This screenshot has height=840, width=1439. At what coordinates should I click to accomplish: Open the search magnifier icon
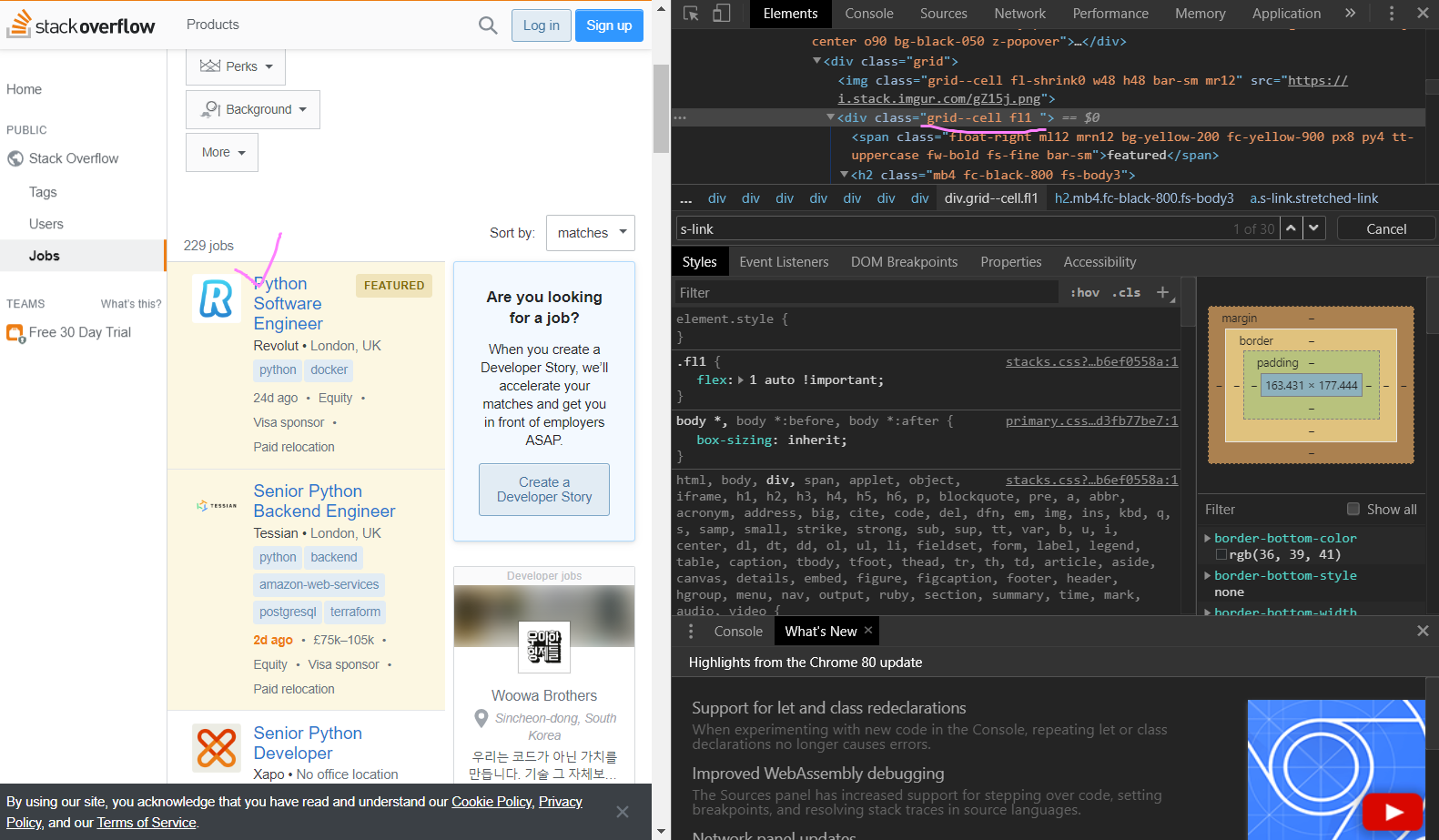pyautogui.click(x=488, y=25)
